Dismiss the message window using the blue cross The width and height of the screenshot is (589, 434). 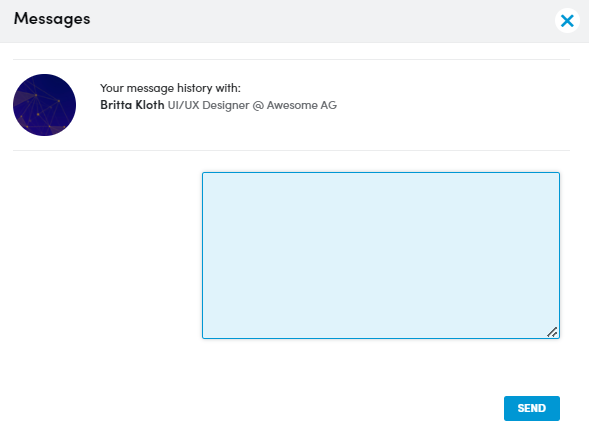(567, 21)
